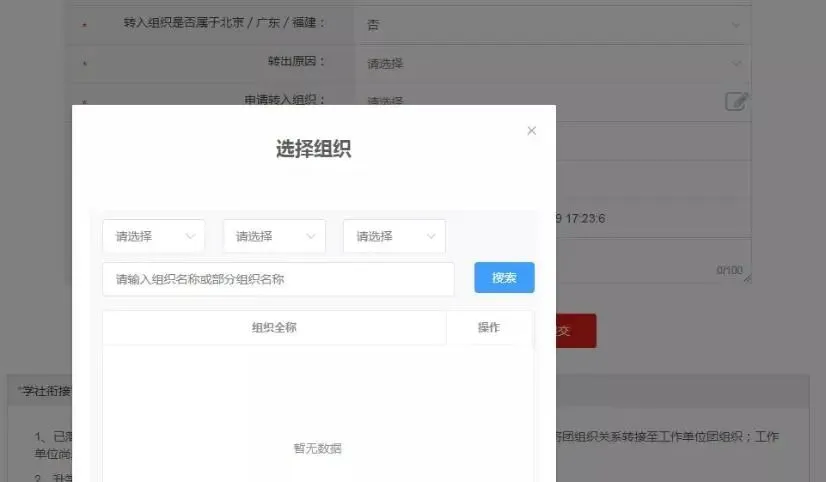Expand the first 请选择 dropdown in the dialog
Image resolution: width=826 pixels, height=482 pixels.
(153, 237)
